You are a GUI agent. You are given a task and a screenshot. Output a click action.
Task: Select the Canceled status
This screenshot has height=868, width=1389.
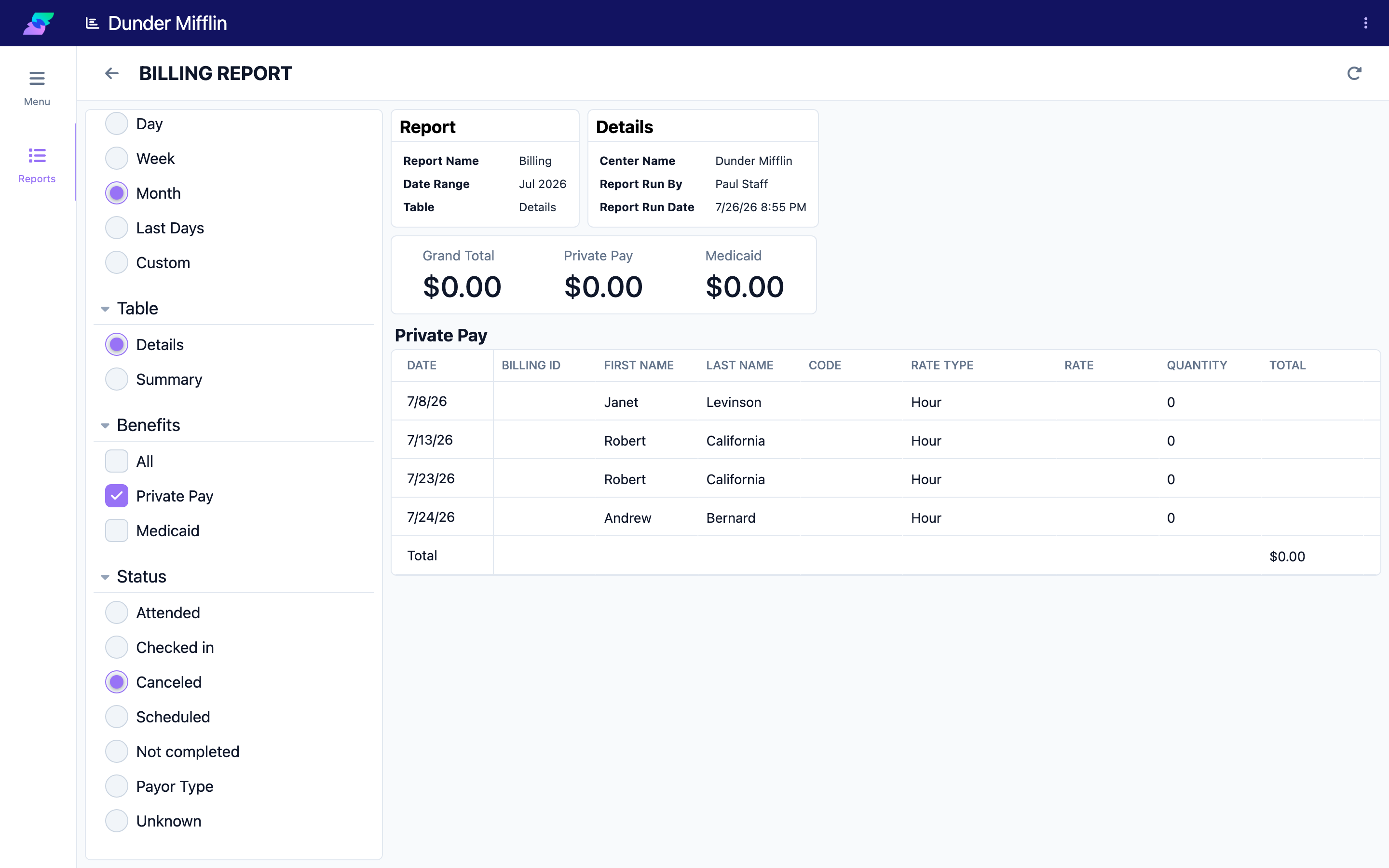117,682
